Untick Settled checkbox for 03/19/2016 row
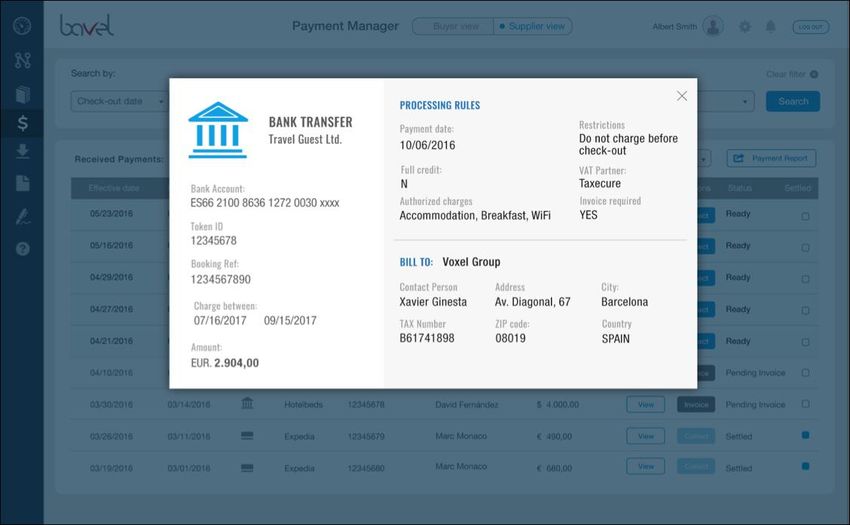 [x=806, y=466]
